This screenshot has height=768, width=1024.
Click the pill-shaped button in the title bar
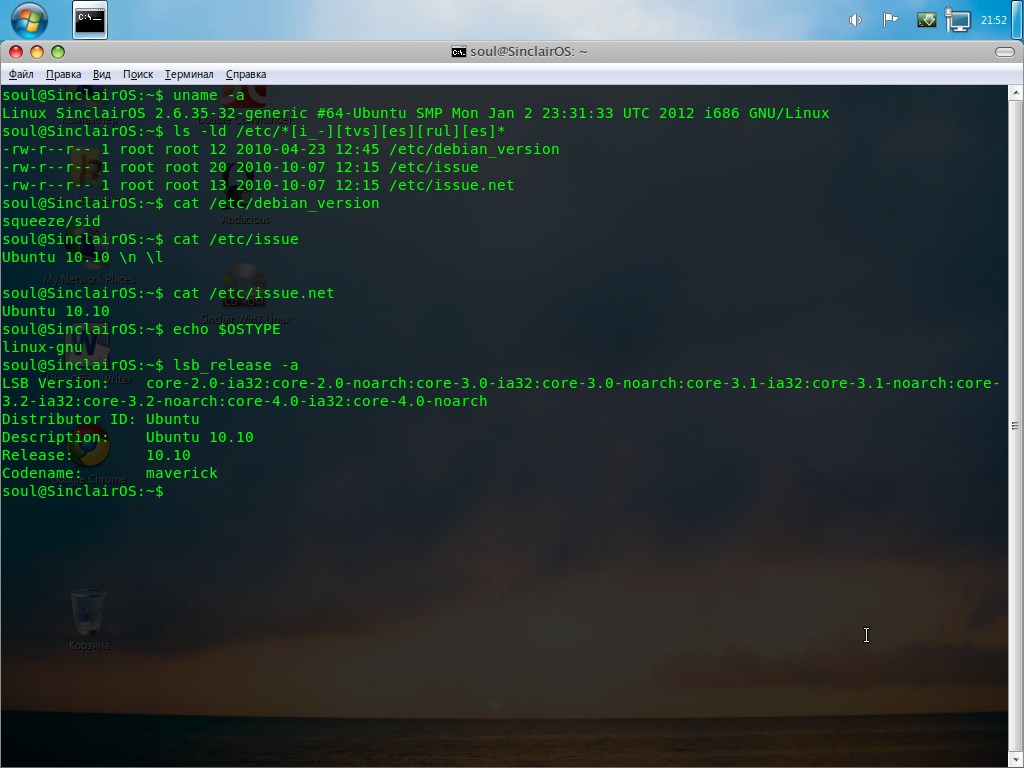click(1004, 52)
